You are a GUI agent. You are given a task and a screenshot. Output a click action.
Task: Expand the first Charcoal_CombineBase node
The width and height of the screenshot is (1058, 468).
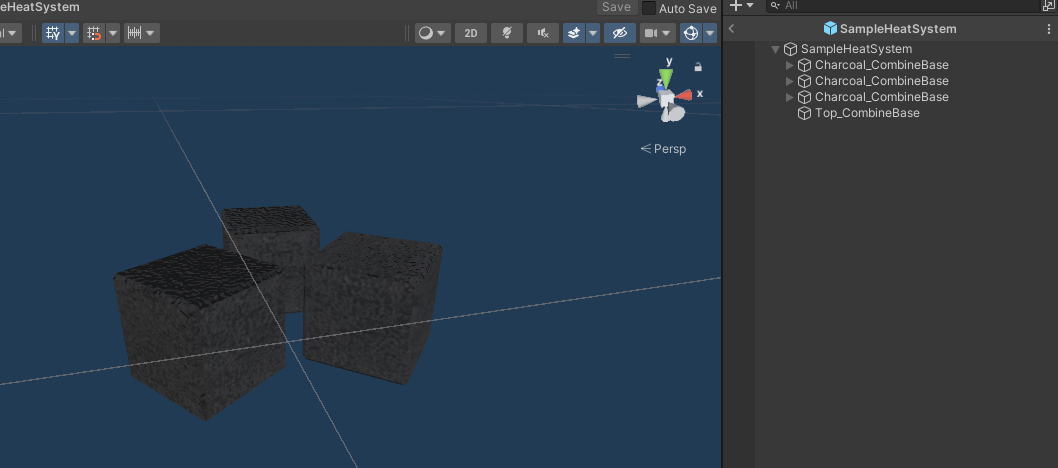pyautogui.click(x=790, y=65)
